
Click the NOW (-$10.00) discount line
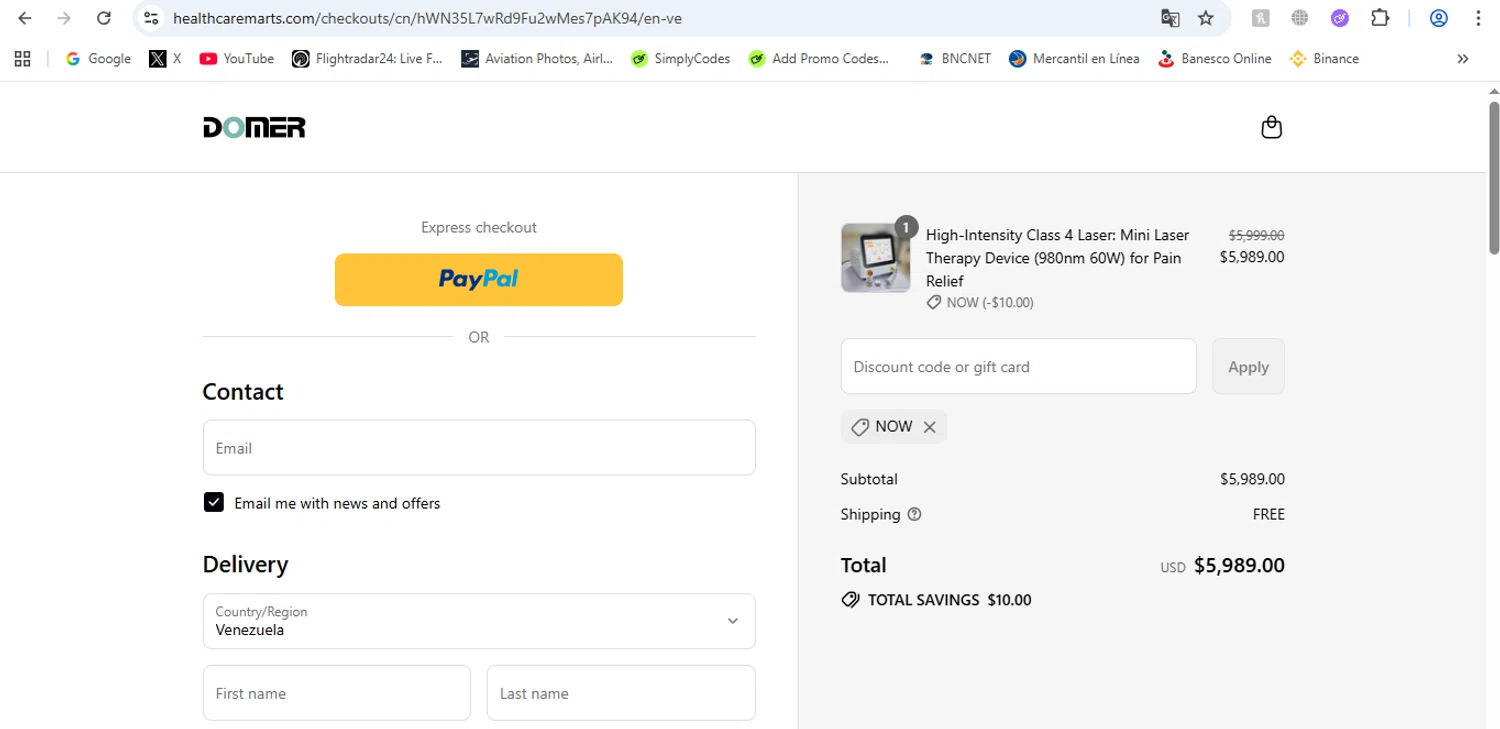980,302
